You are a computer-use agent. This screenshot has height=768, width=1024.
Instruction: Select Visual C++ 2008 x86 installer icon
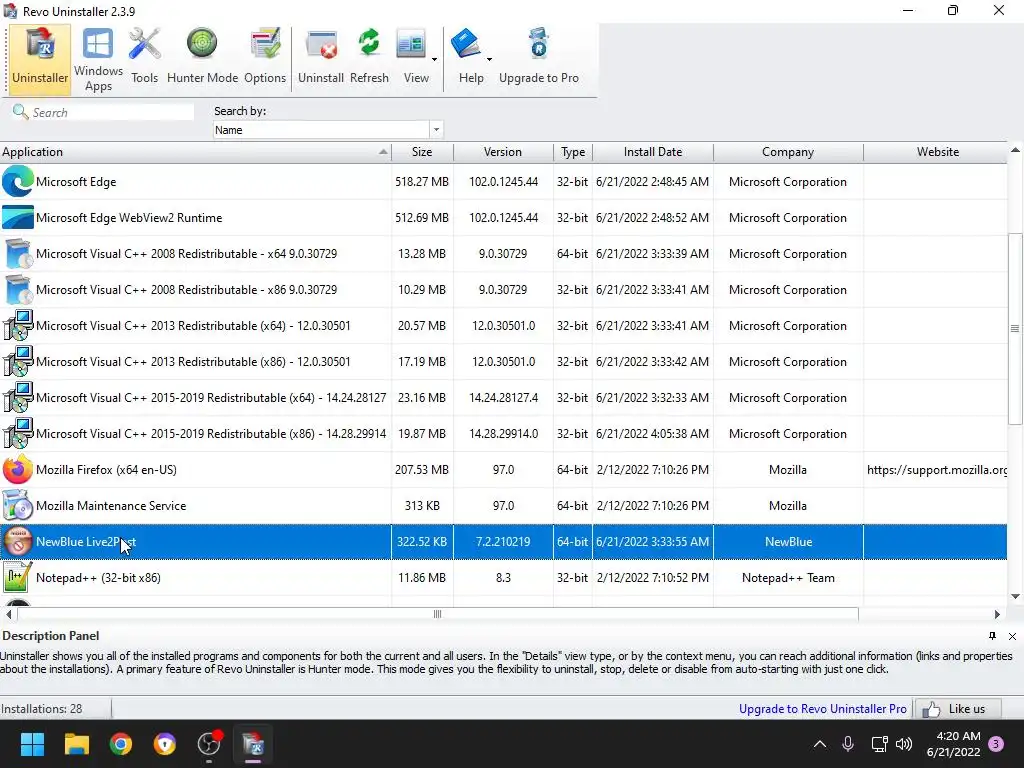pyautogui.click(x=18, y=289)
